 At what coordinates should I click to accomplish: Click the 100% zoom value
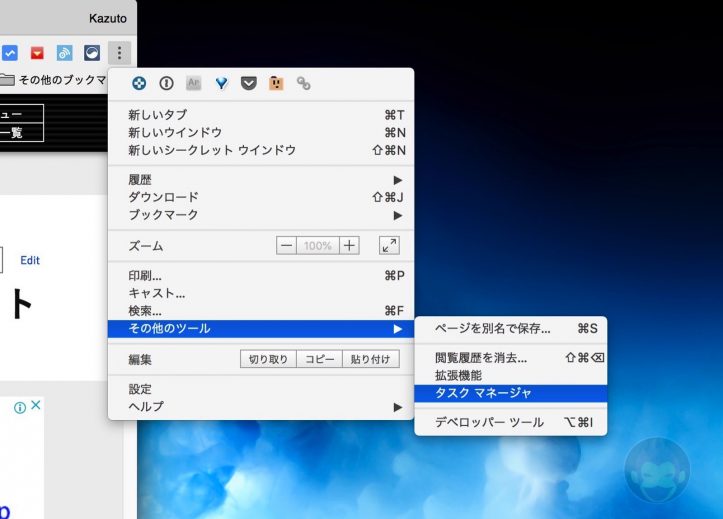click(318, 246)
